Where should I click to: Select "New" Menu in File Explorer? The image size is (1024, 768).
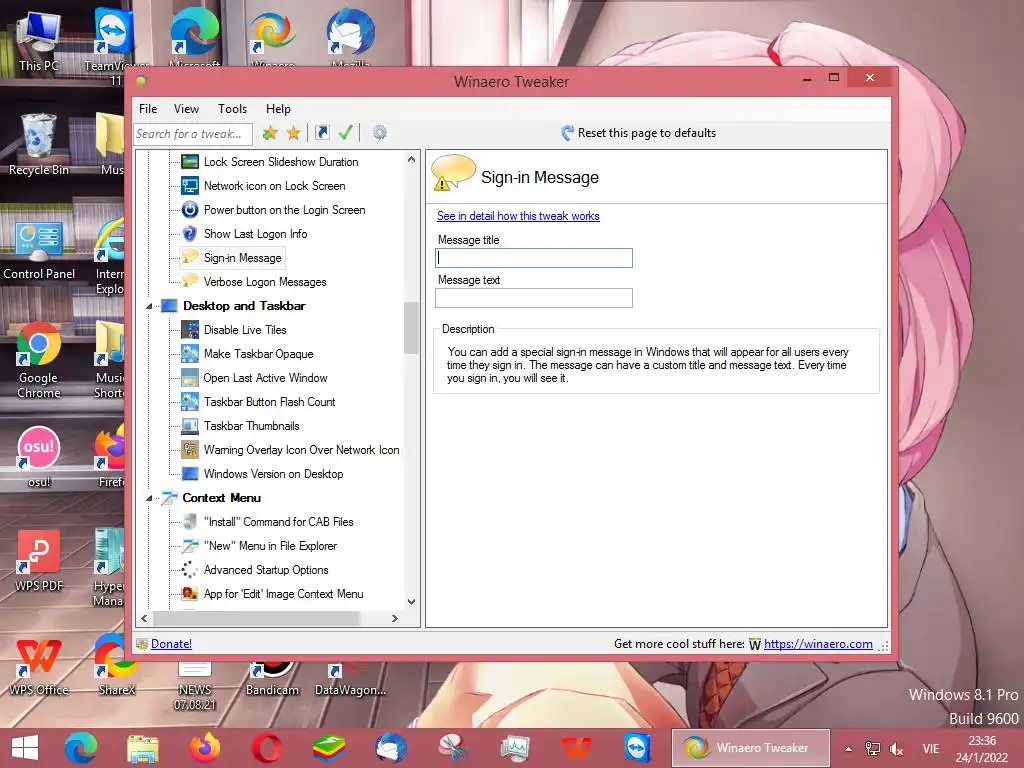(270, 546)
